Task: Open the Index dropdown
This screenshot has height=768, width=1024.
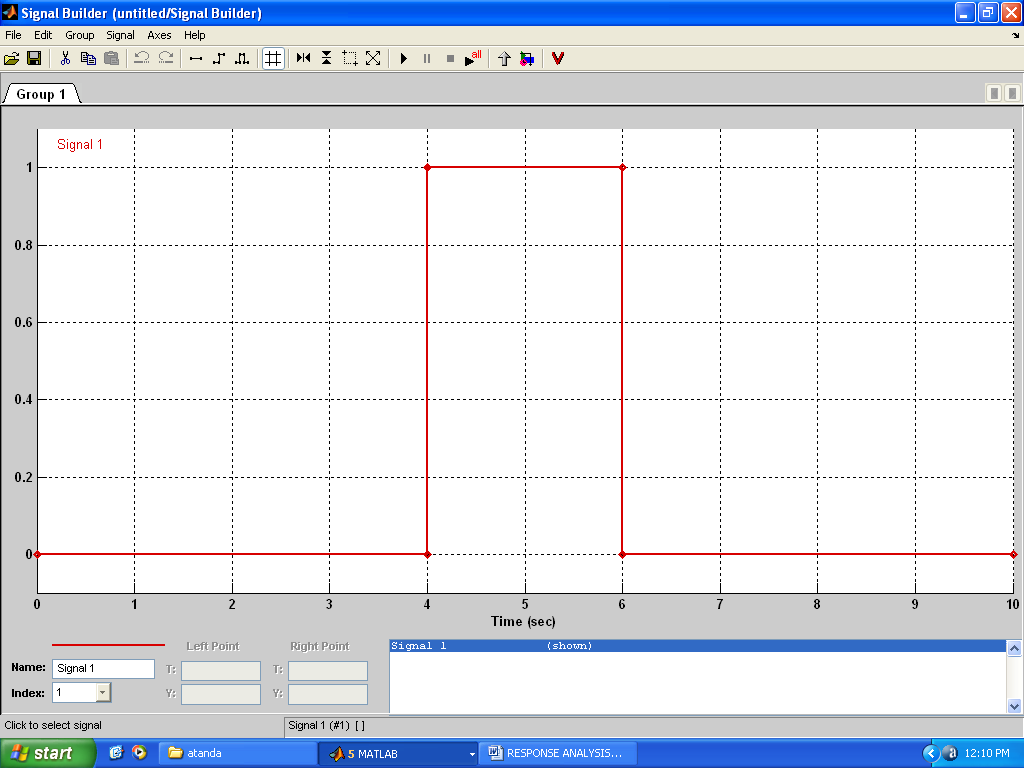Action: pos(103,692)
